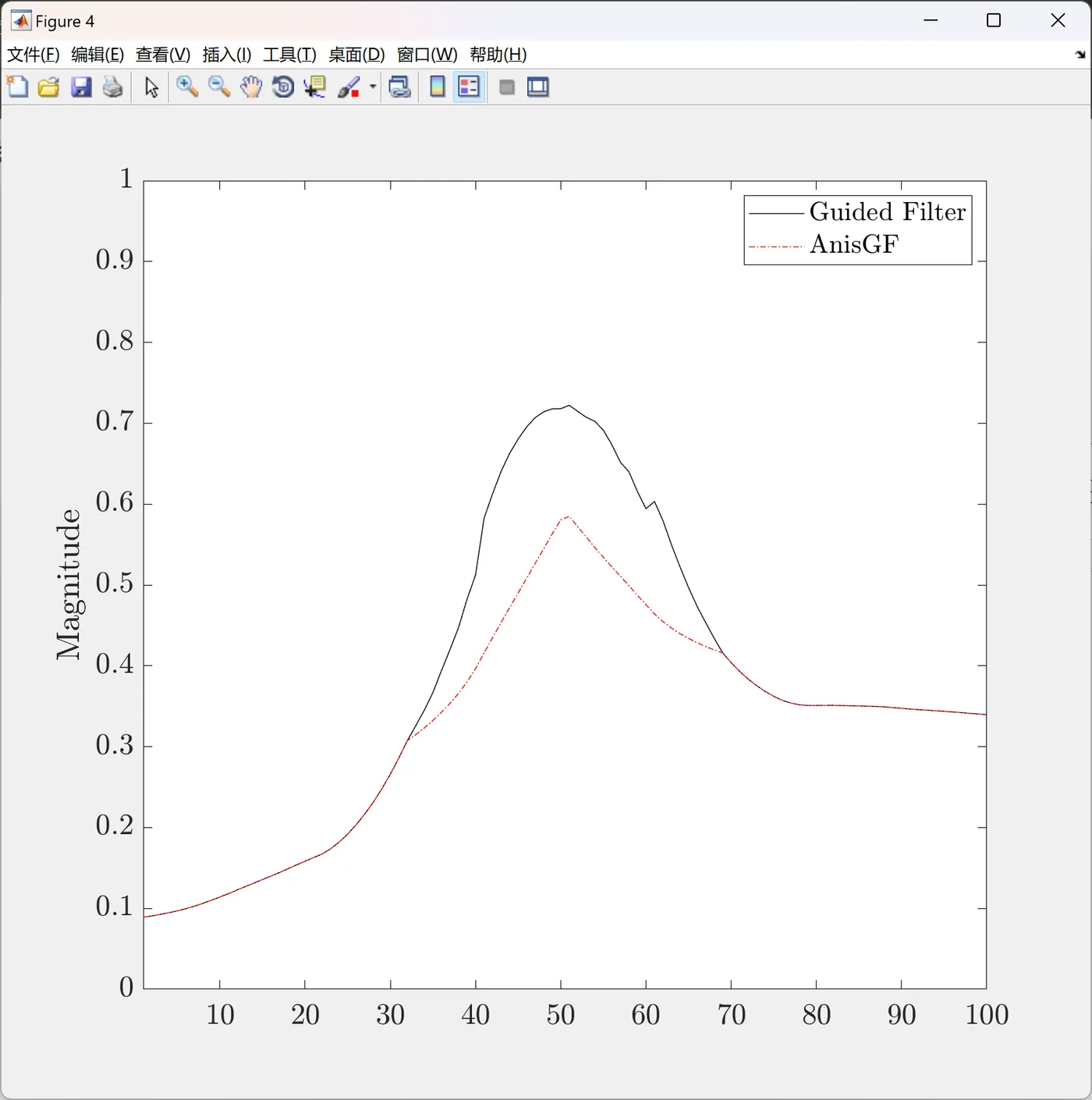The height and width of the screenshot is (1100, 1092).
Task: Open the 文件(F) menu
Action: point(34,55)
